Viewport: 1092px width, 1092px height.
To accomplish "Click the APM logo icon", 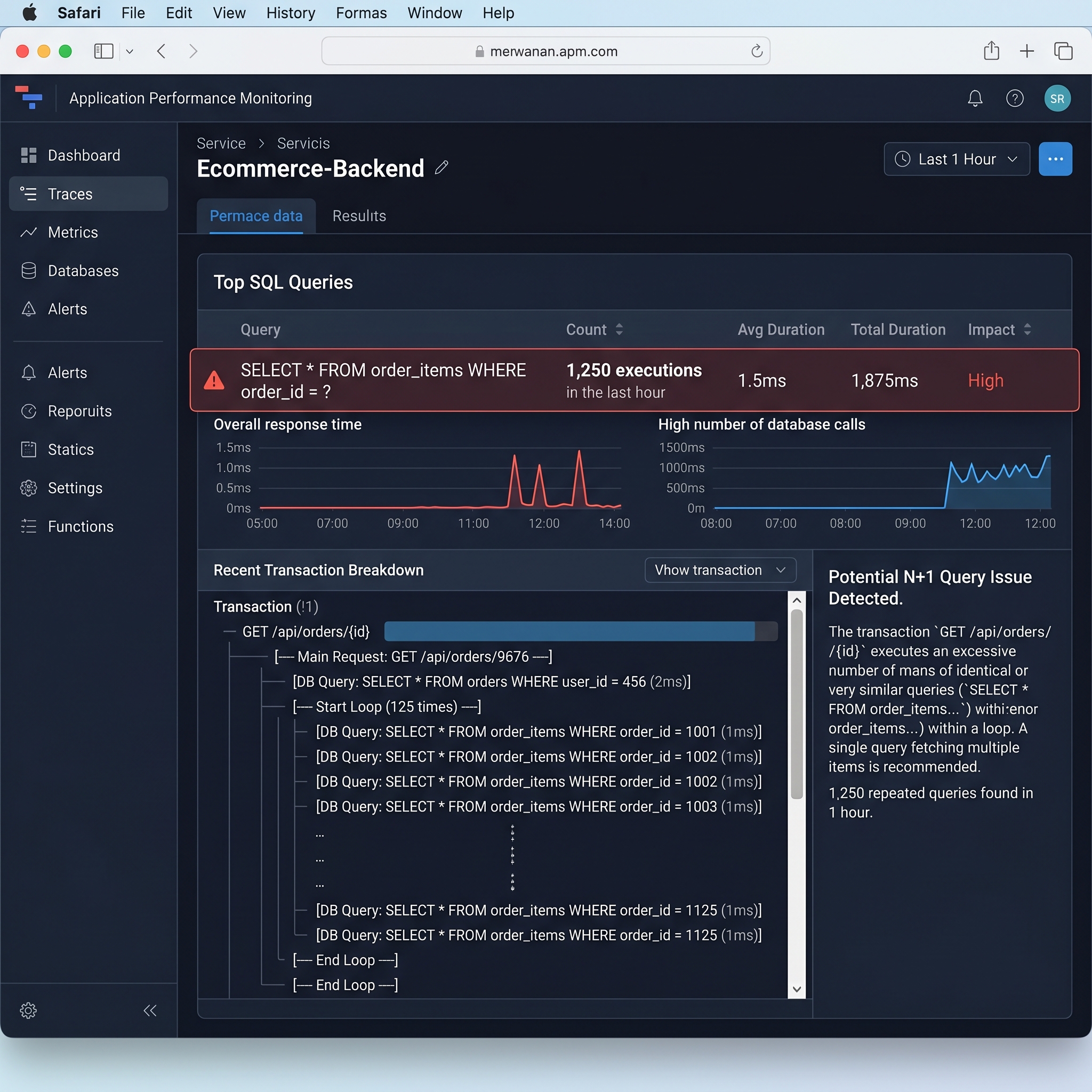I will pos(29,98).
